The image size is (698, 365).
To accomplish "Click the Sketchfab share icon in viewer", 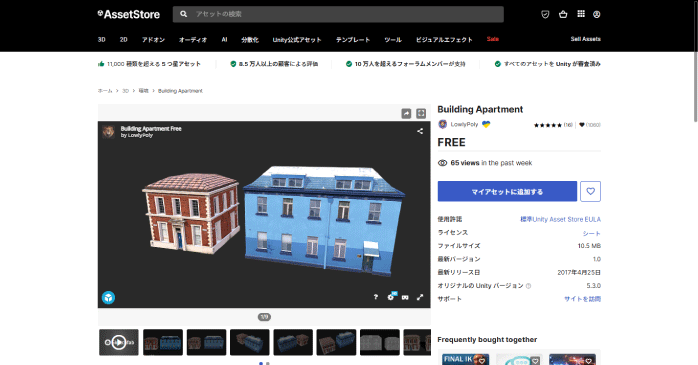I will 420,131.
